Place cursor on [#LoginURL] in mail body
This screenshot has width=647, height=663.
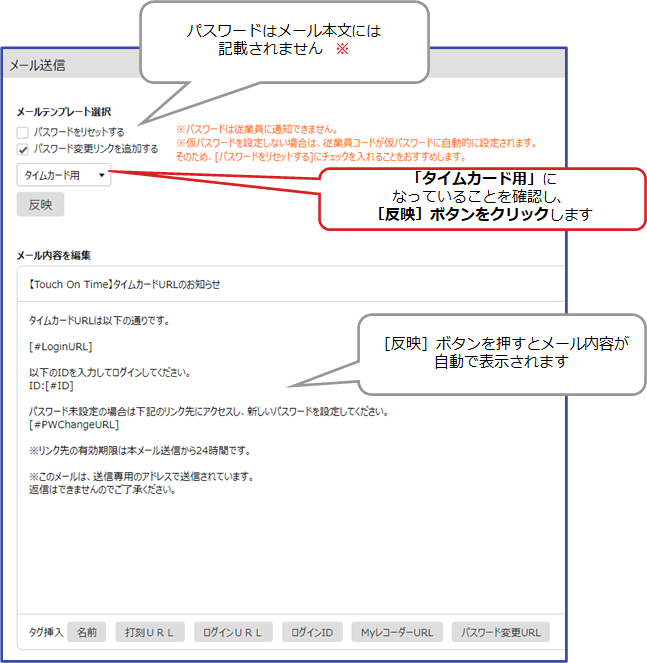click(60, 345)
